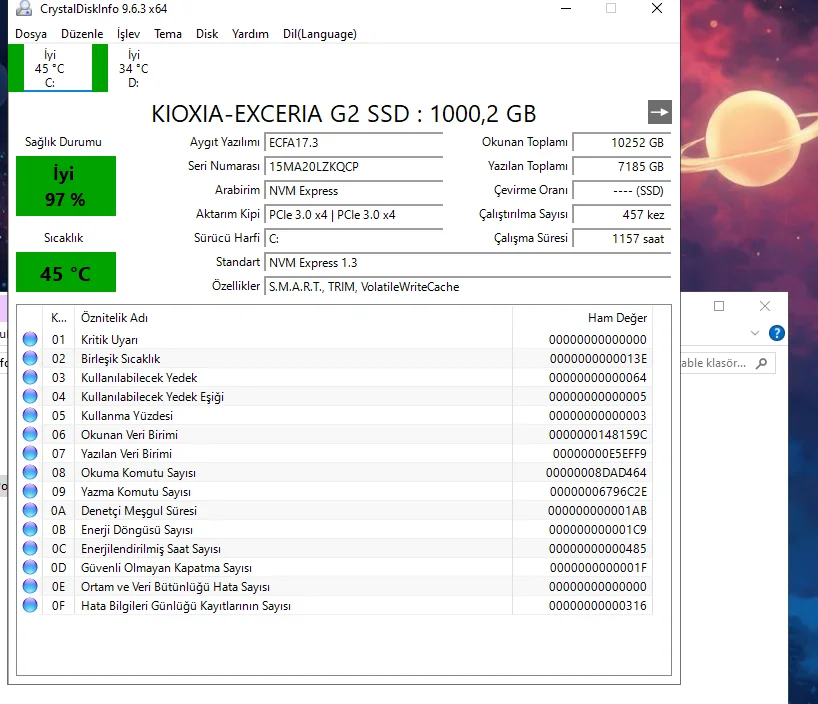Viewport: 818px width, 704px height.
Task: Click the status orb for Kullanılabilecek Yedek row
Action: [30, 377]
